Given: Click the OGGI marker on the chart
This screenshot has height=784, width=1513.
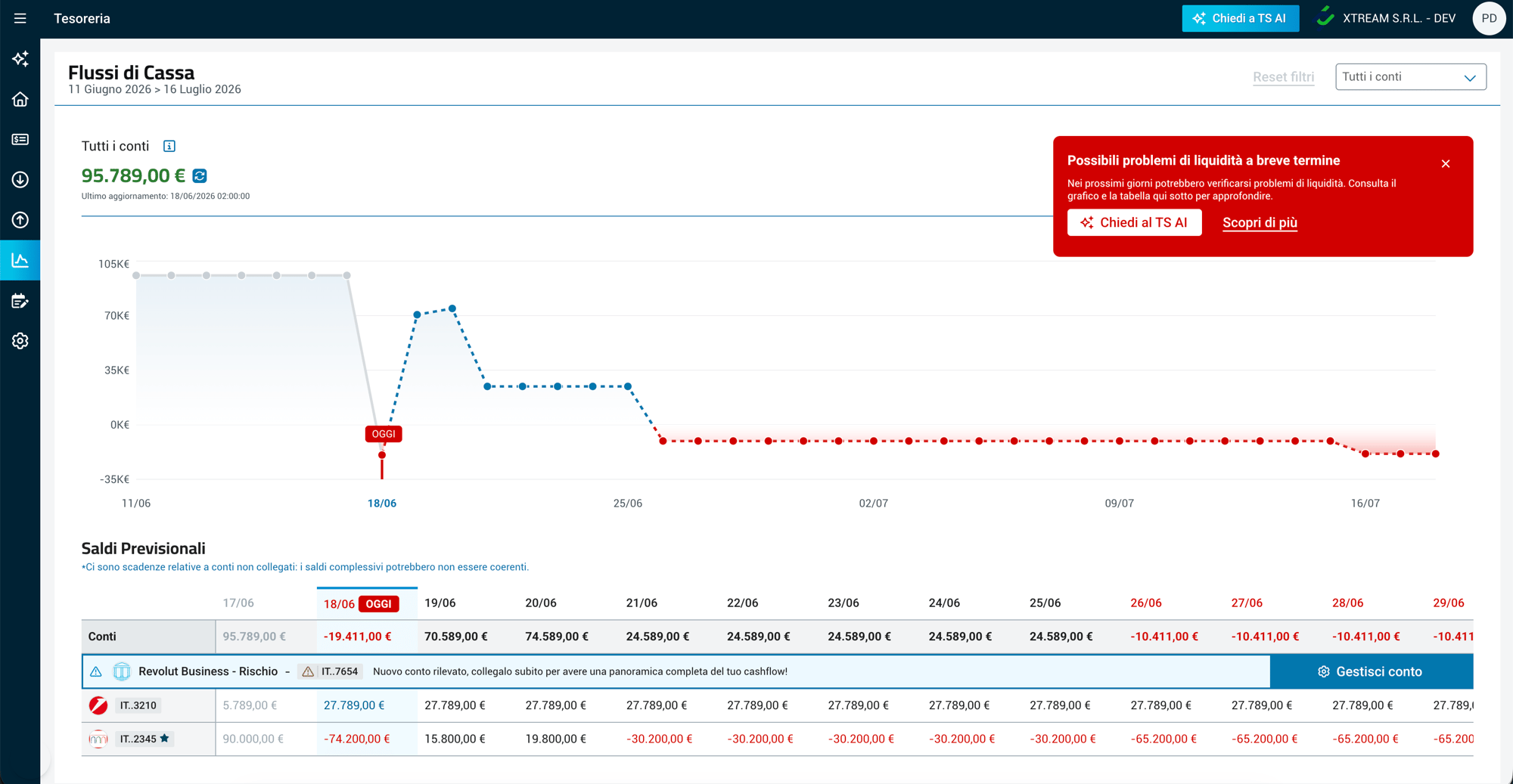Looking at the screenshot, I should pyautogui.click(x=384, y=434).
